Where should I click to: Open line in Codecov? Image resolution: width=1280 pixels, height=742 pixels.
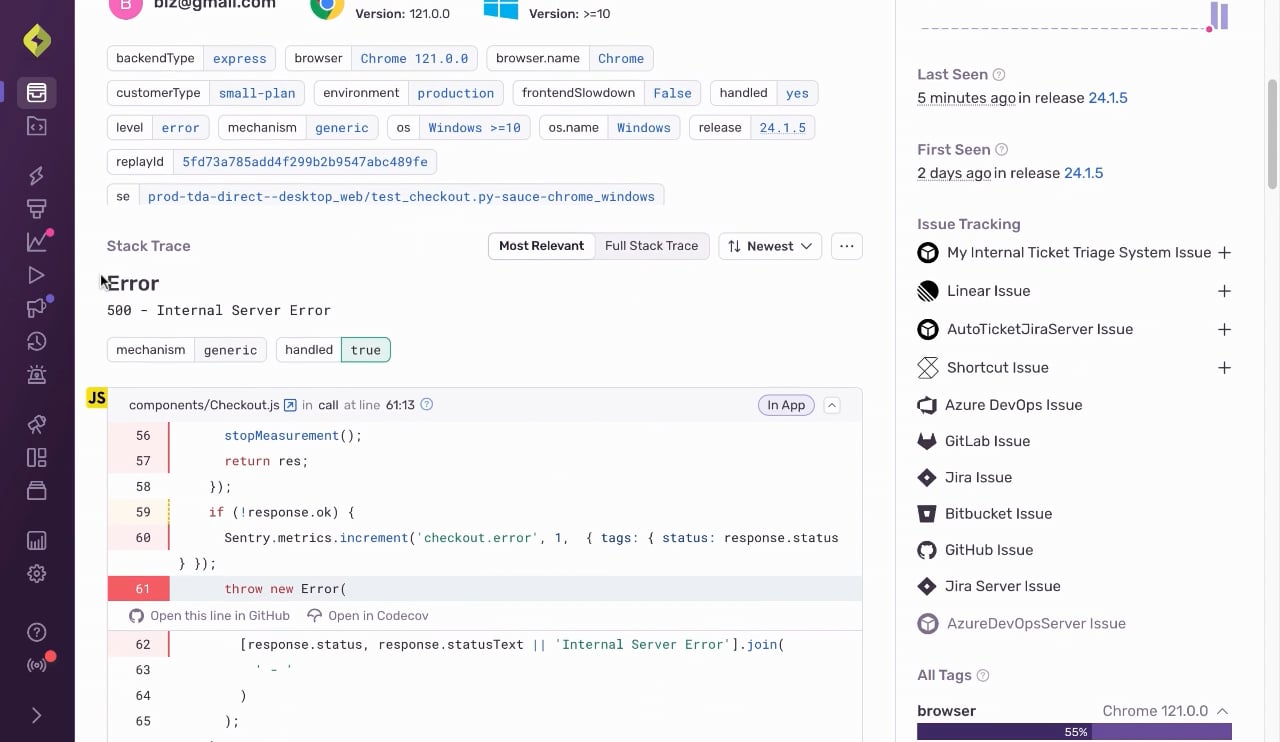click(368, 616)
